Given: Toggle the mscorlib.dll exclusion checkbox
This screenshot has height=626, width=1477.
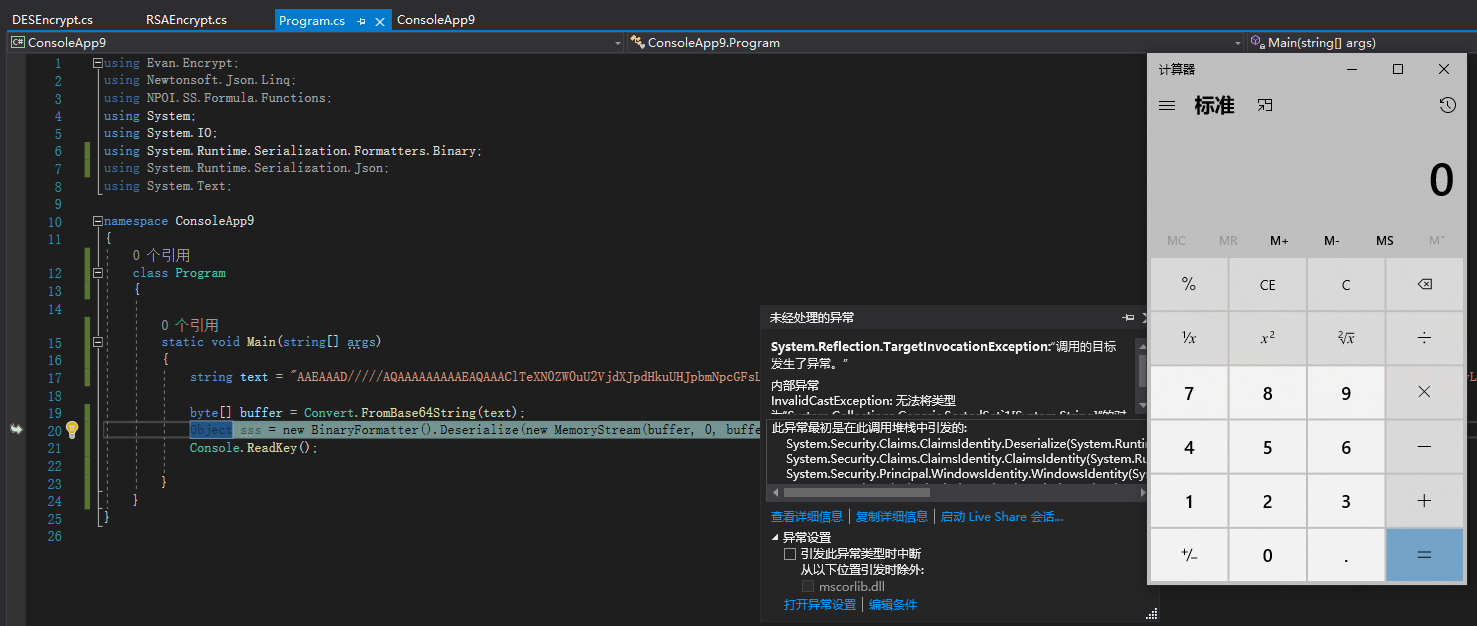Looking at the screenshot, I should click(808, 587).
